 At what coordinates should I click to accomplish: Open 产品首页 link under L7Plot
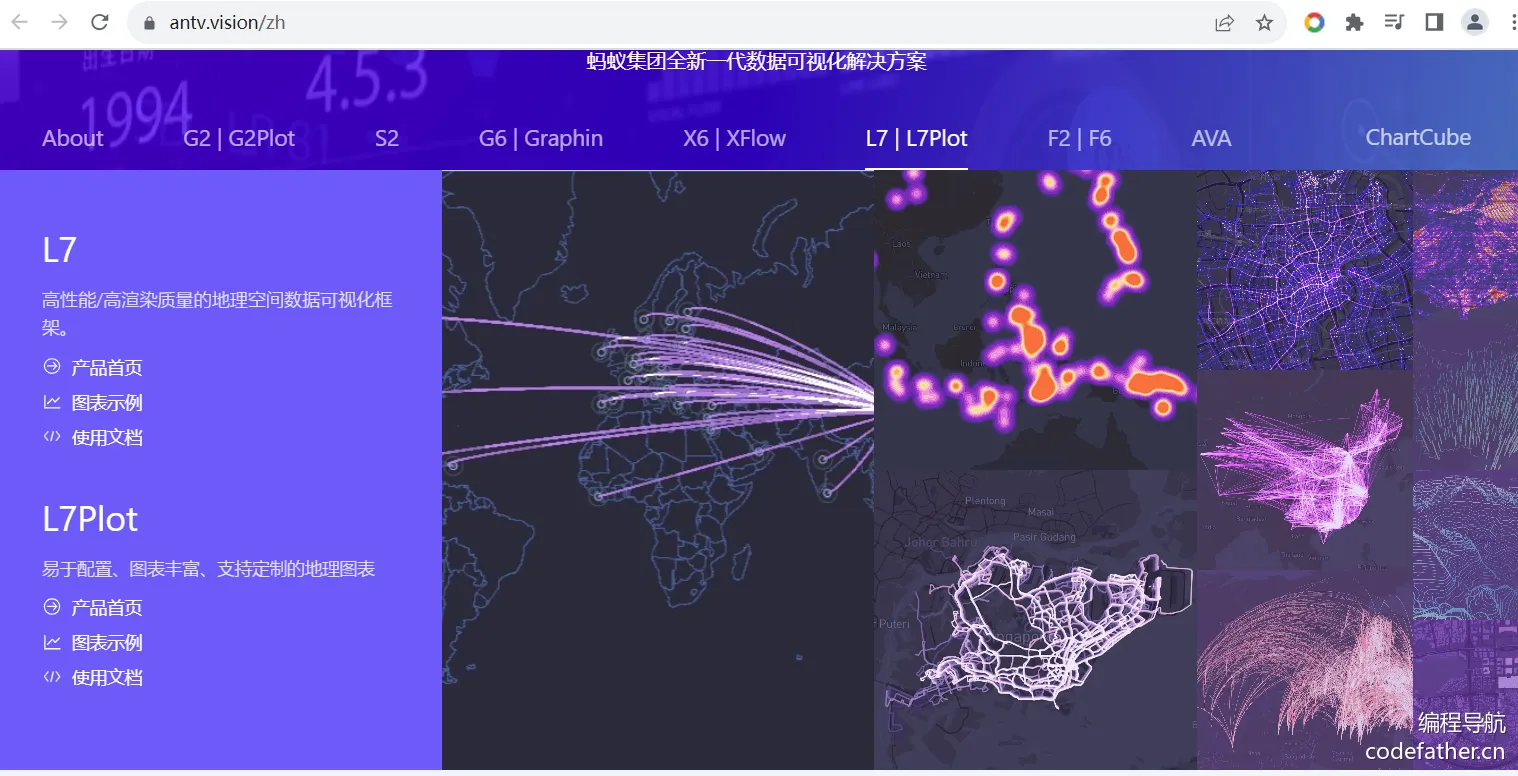tap(93, 608)
